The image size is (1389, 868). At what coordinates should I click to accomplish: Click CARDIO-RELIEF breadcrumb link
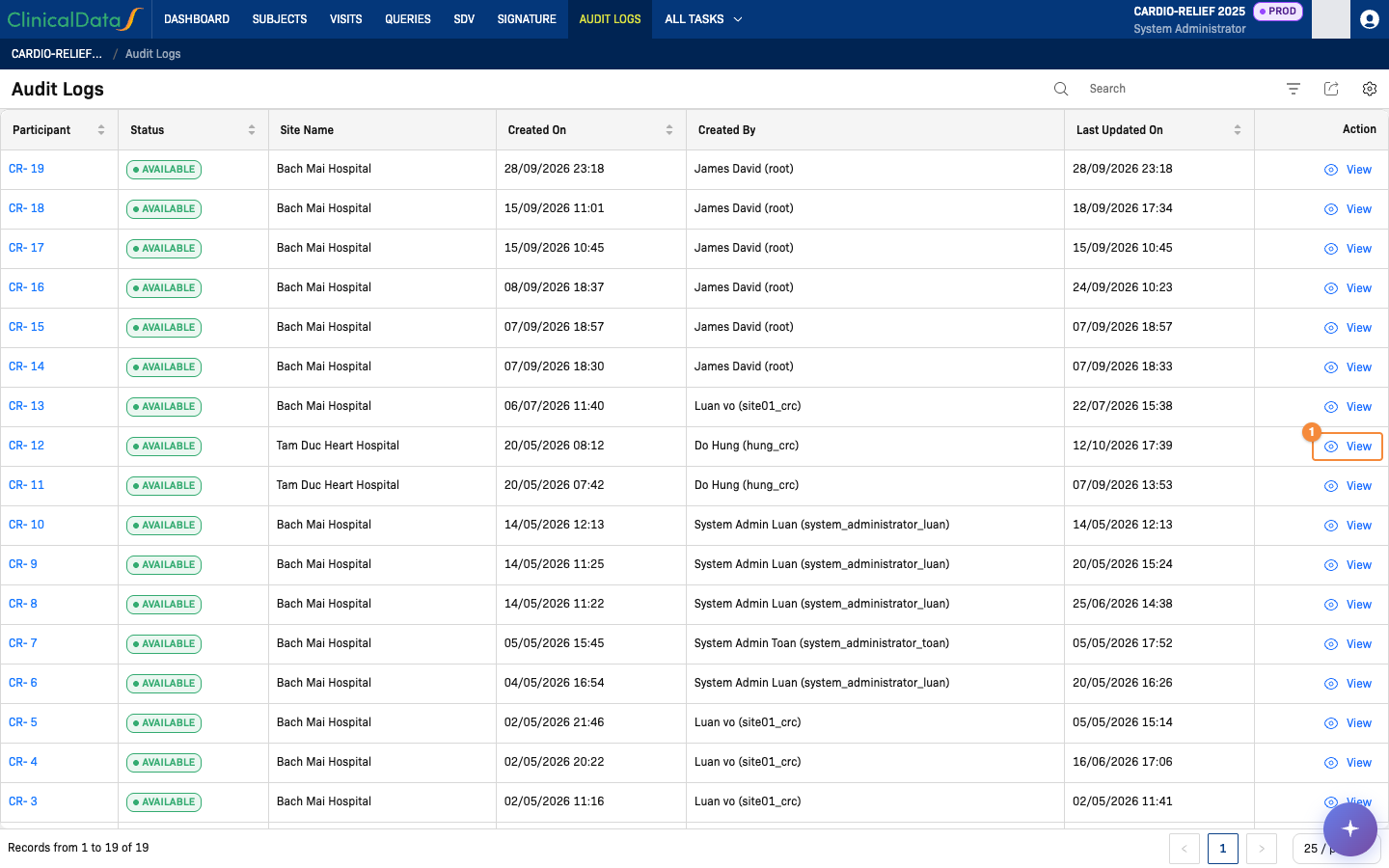click(57, 54)
